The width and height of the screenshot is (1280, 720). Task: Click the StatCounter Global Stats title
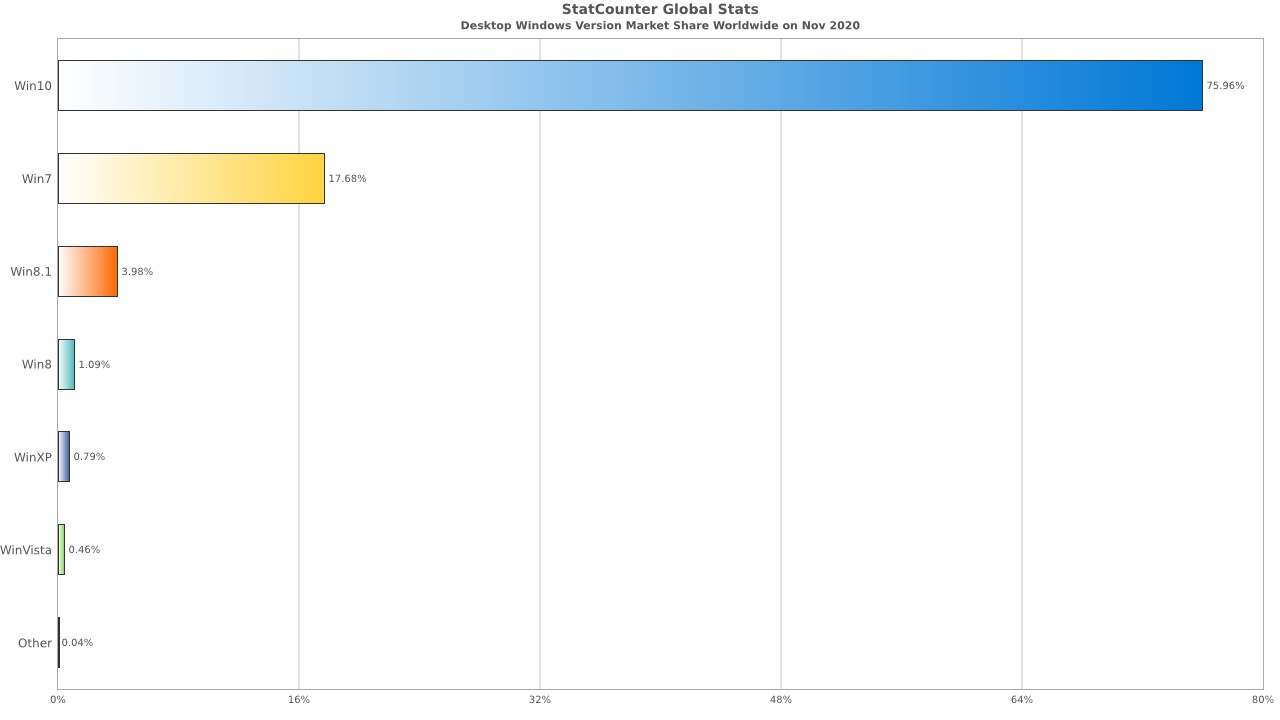659,10
